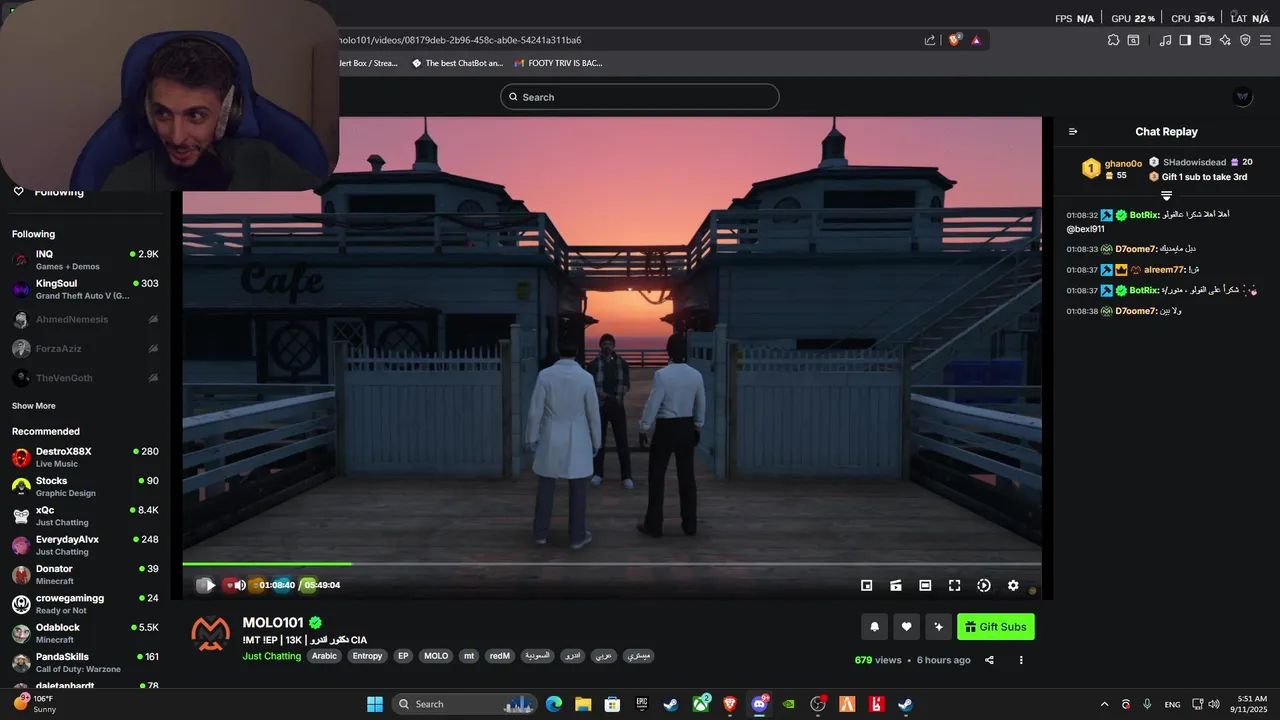This screenshot has height=720, width=1280.
Task: Open the clip creation tool
Action: point(896,585)
